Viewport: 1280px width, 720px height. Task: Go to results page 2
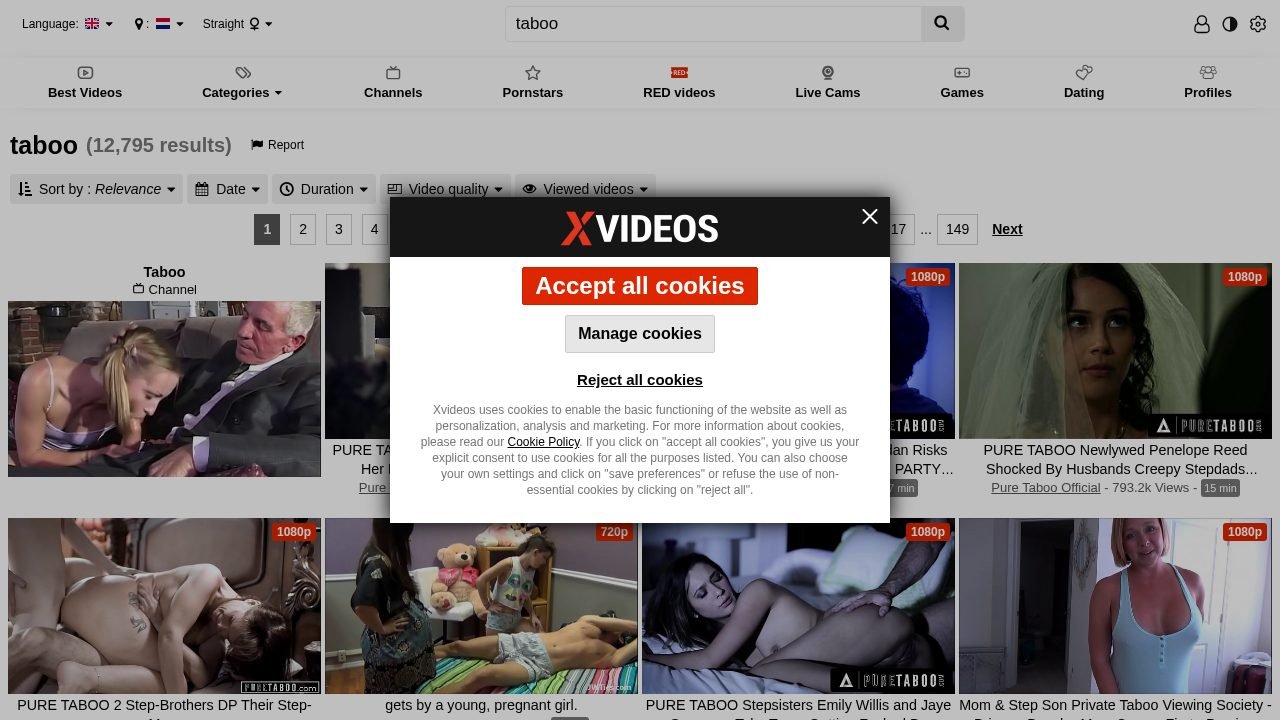click(x=303, y=229)
